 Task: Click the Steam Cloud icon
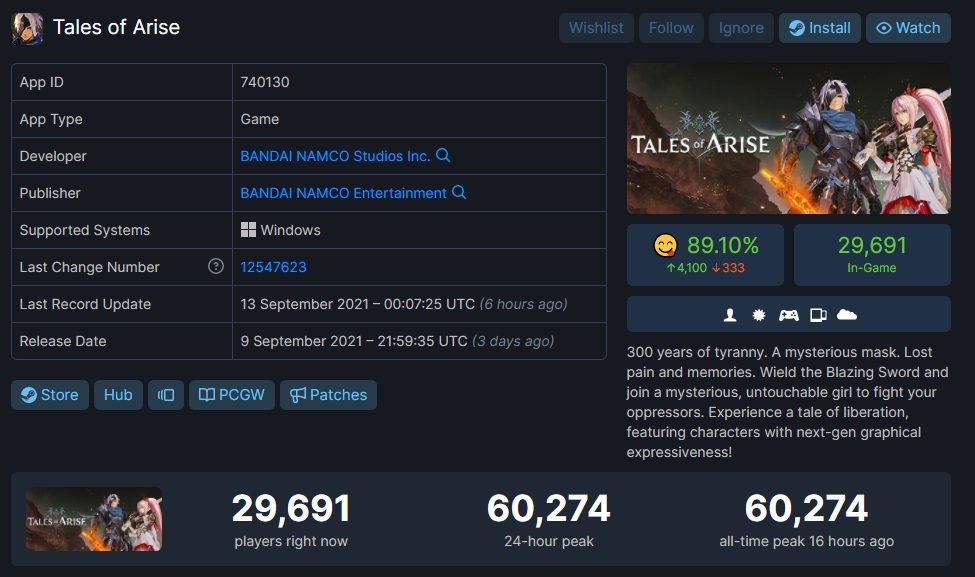point(847,315)
